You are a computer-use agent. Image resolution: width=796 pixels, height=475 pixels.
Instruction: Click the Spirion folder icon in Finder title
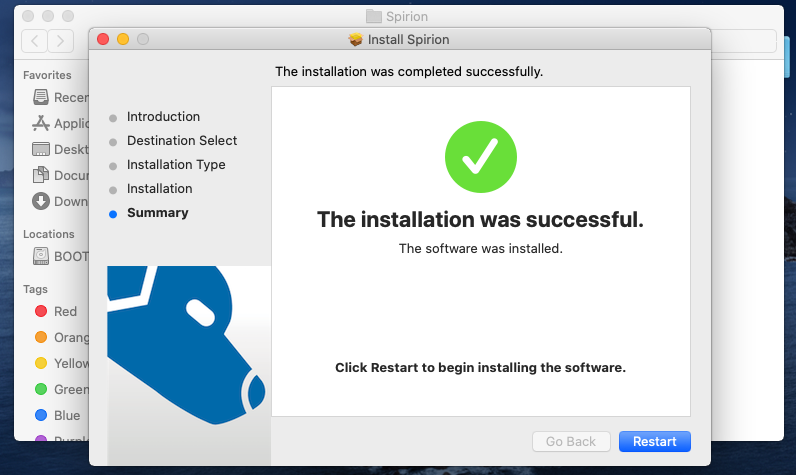click(x=374, y=16)
